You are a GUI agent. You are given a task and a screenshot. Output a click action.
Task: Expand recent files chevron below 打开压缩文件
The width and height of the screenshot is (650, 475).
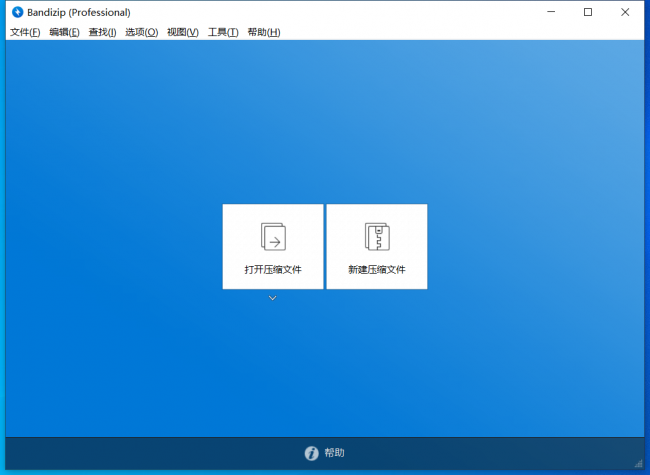[x=272, y=298]
